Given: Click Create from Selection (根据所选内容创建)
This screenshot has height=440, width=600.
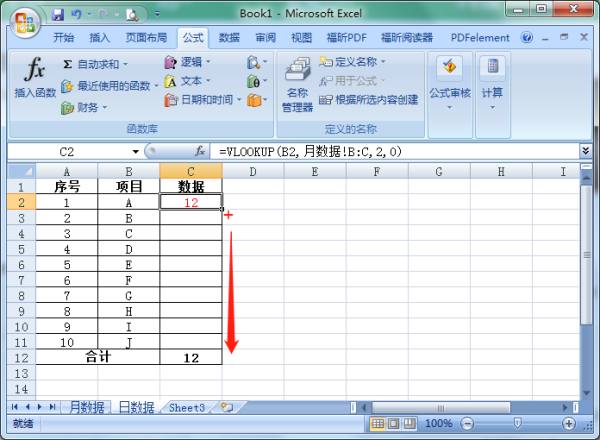Looking at the screenshot, I should click(x=368, y=100).
